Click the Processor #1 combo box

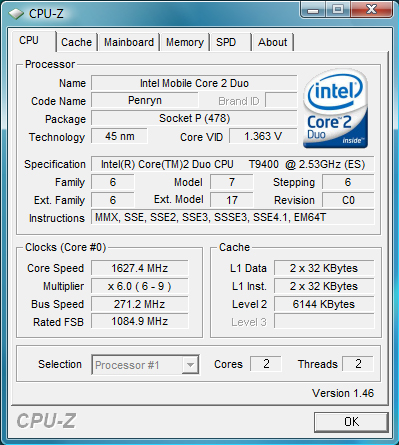[145, 365]
